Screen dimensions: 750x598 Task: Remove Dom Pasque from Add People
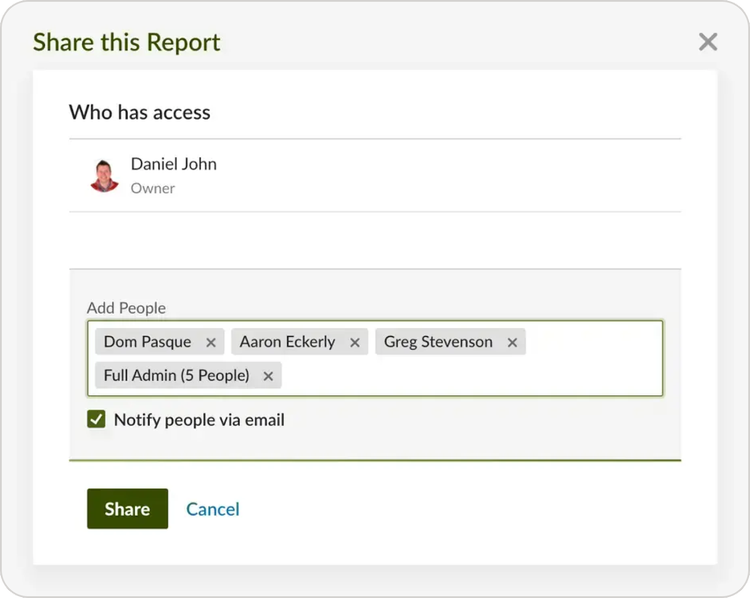[x=211, y=342]
